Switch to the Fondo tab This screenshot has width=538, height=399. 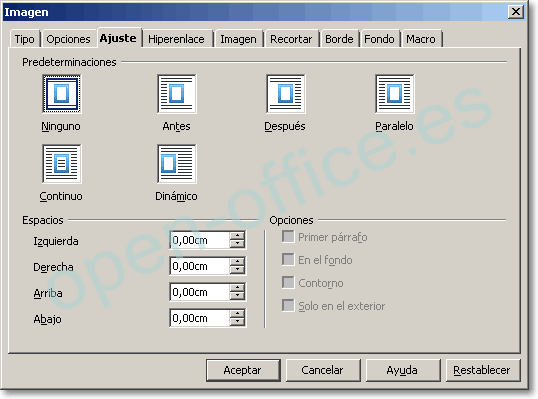point(379,39)
